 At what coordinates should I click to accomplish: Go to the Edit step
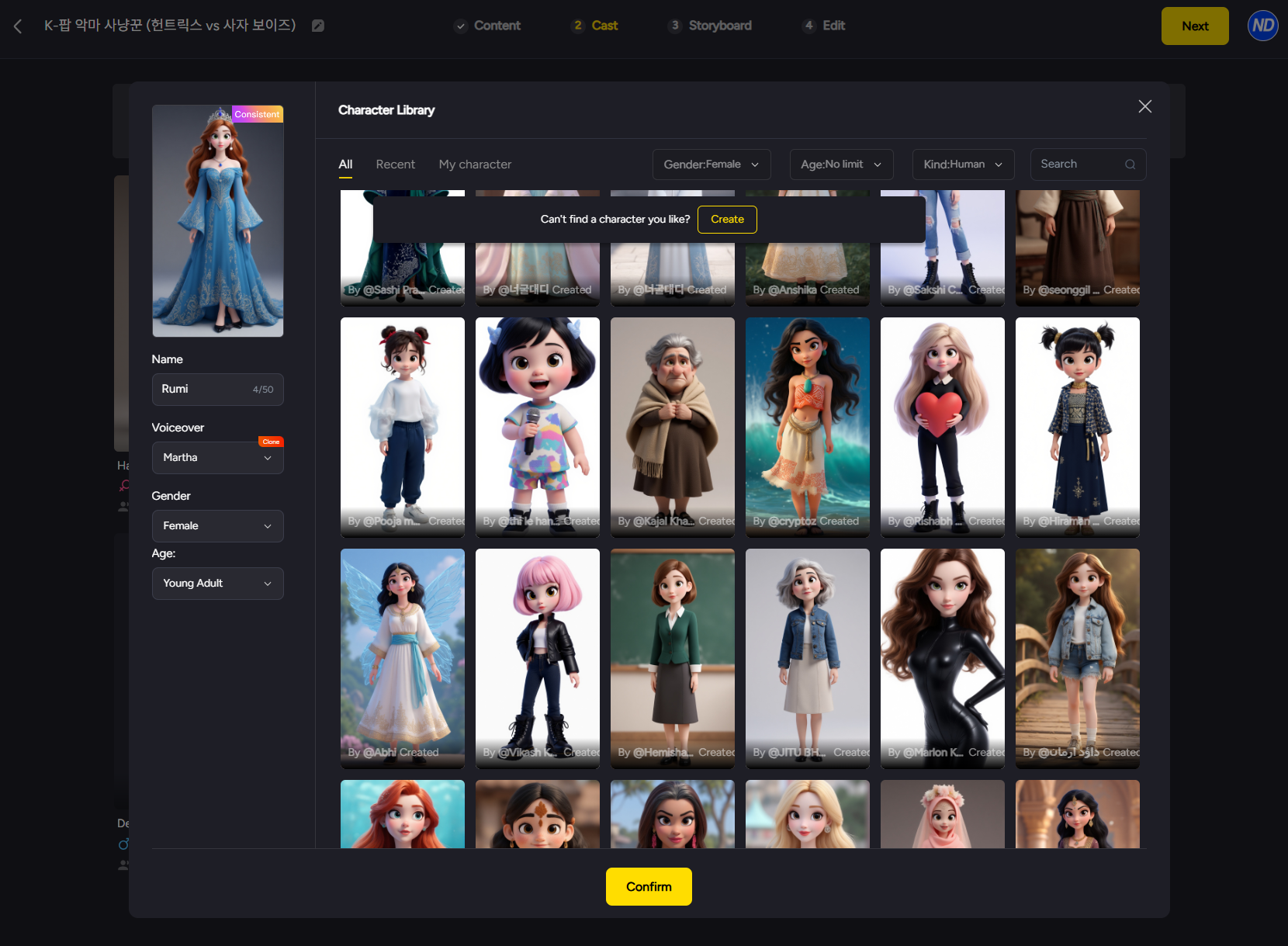point(824,26)
